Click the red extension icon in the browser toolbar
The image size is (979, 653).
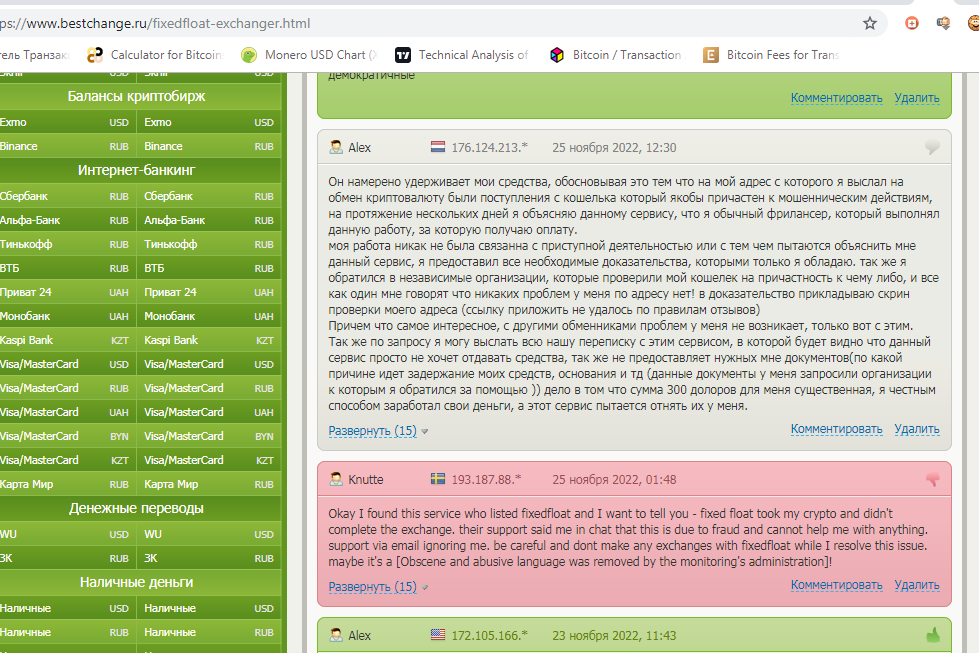[x=912, y=24]
